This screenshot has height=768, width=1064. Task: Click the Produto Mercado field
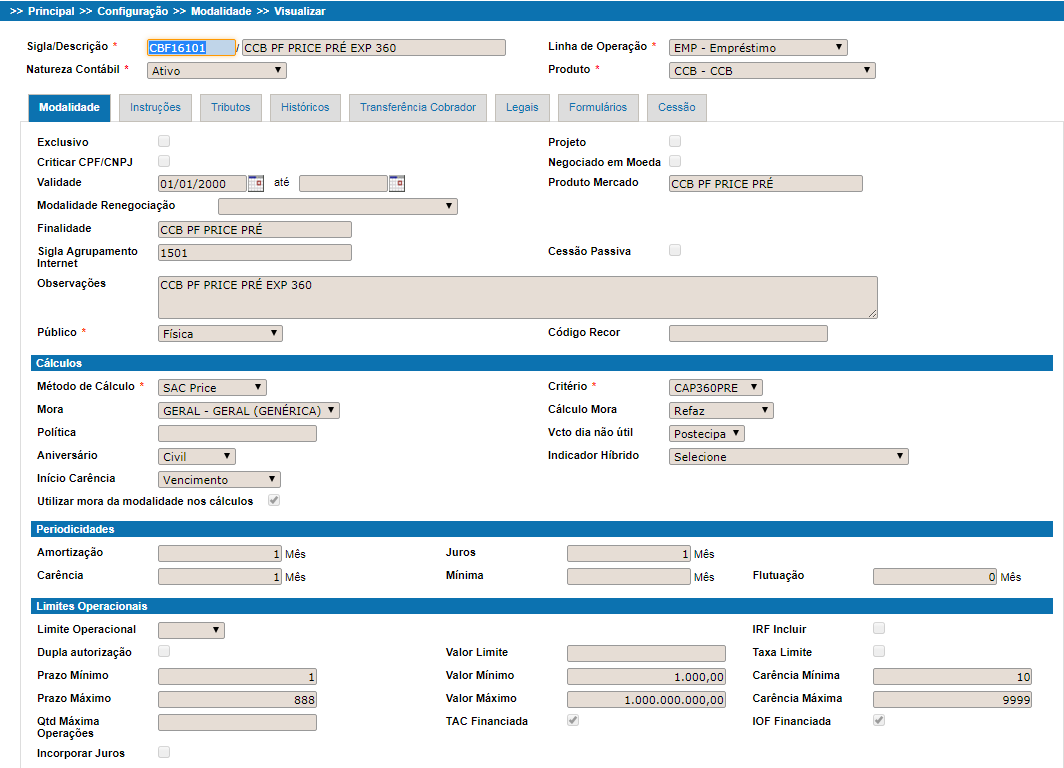(765, 184)
